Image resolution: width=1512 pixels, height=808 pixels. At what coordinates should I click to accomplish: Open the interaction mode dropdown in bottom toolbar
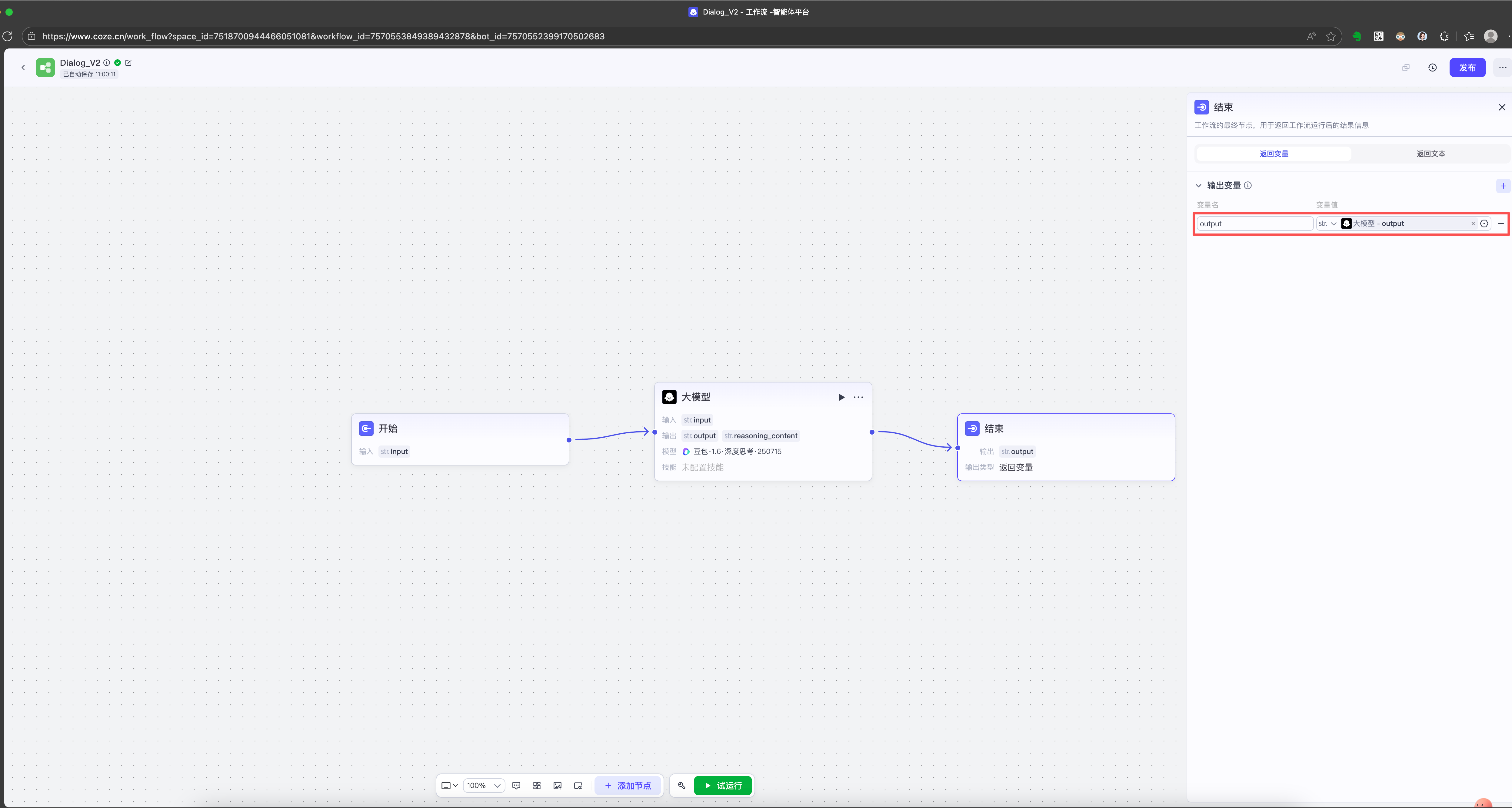(x=450, y=785)
